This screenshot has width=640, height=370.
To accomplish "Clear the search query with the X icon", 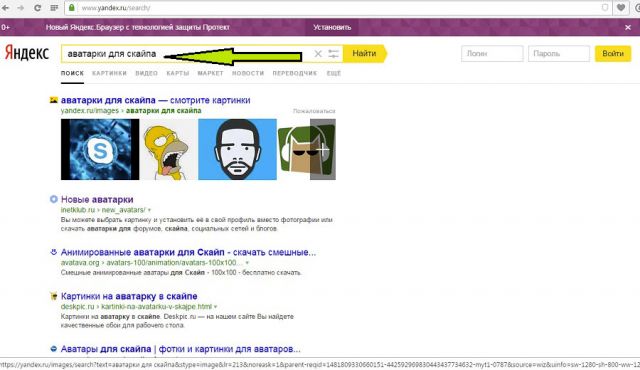I will click(x=318, y=53).
